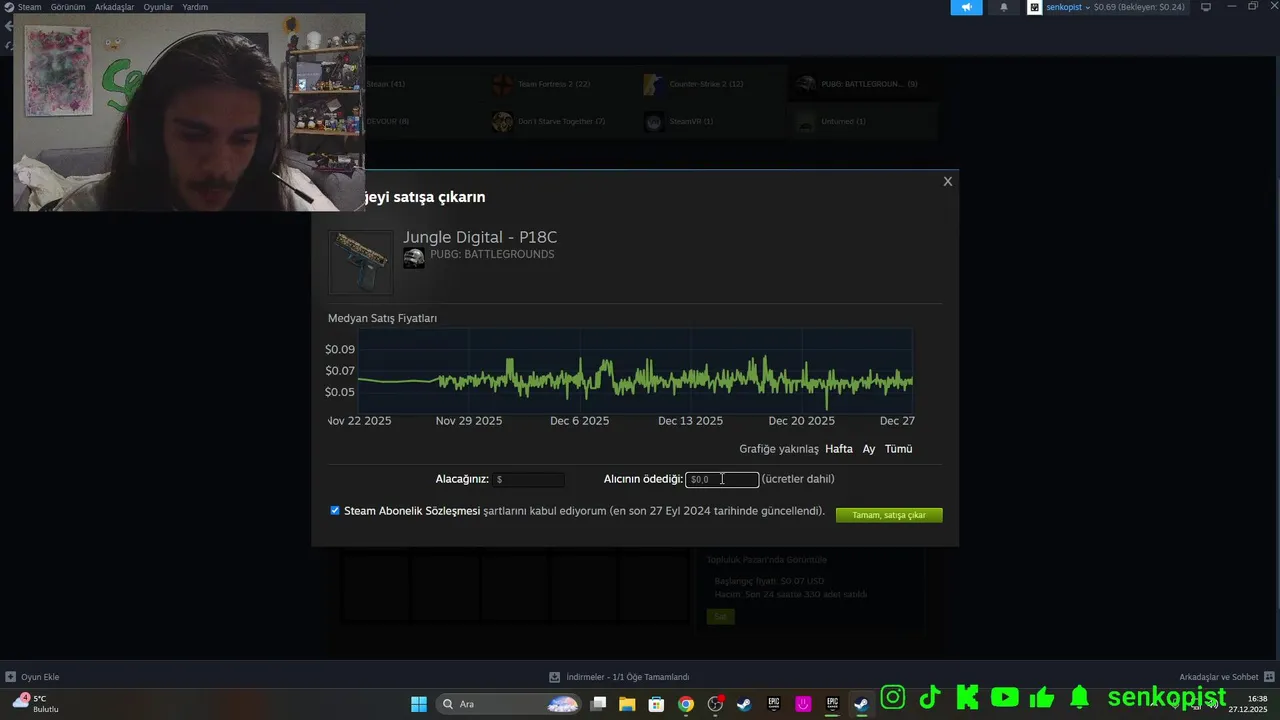
Task: Open İndirmeler downloads status
Action: coord(619,677)
